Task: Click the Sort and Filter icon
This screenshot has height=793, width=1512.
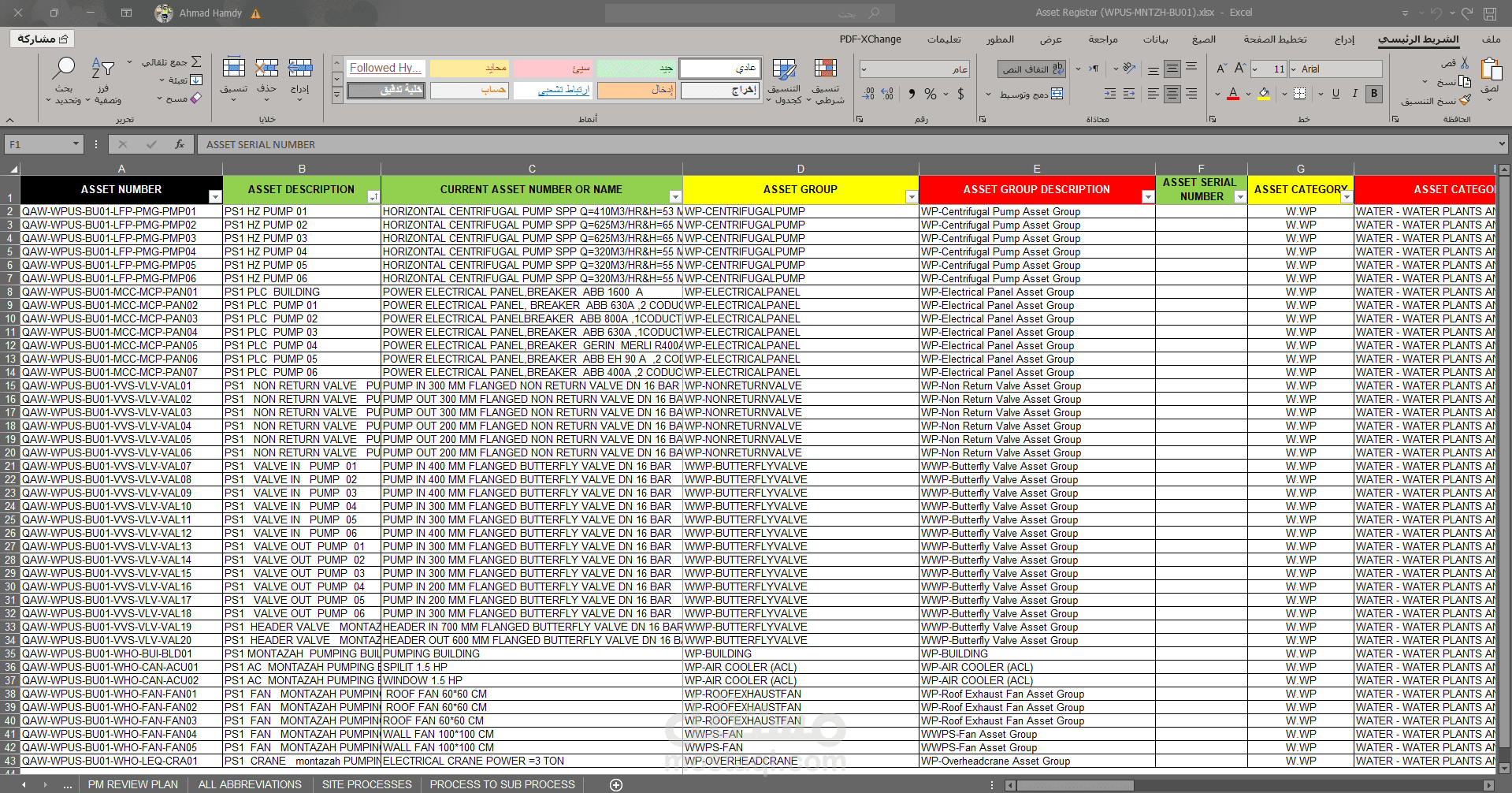Action: 102,69
